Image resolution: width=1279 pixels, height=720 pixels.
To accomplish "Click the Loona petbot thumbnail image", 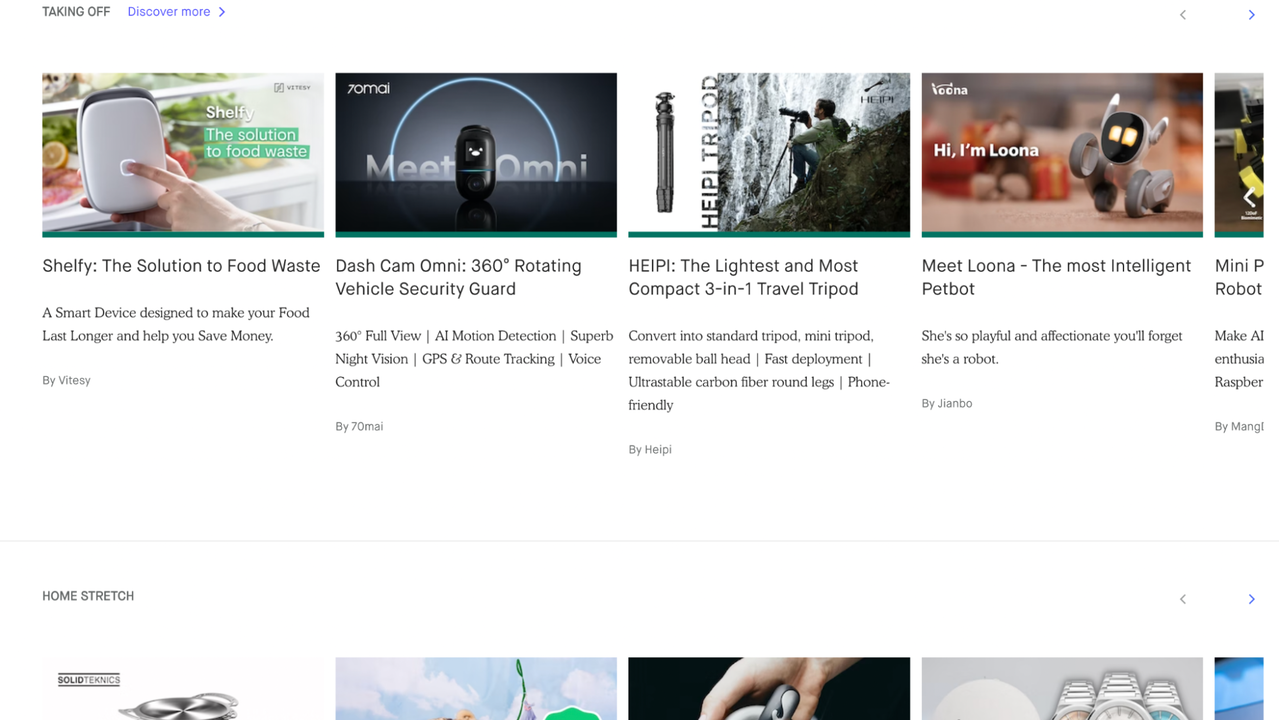I will (x=1061, y=154).
